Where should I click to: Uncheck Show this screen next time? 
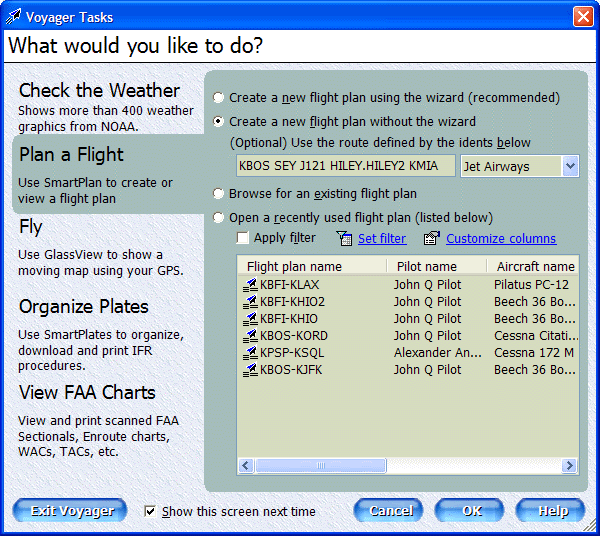click(150, 511)
